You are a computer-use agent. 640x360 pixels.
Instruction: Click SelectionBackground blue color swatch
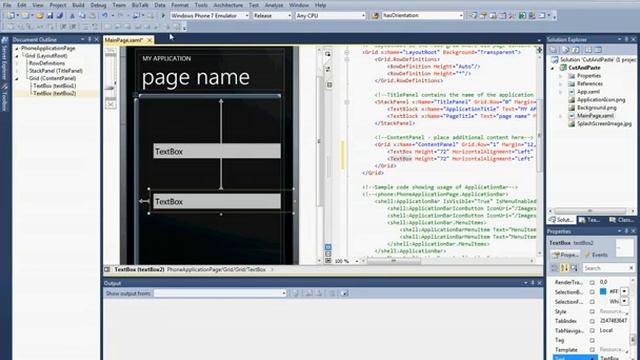click(603, 291)
